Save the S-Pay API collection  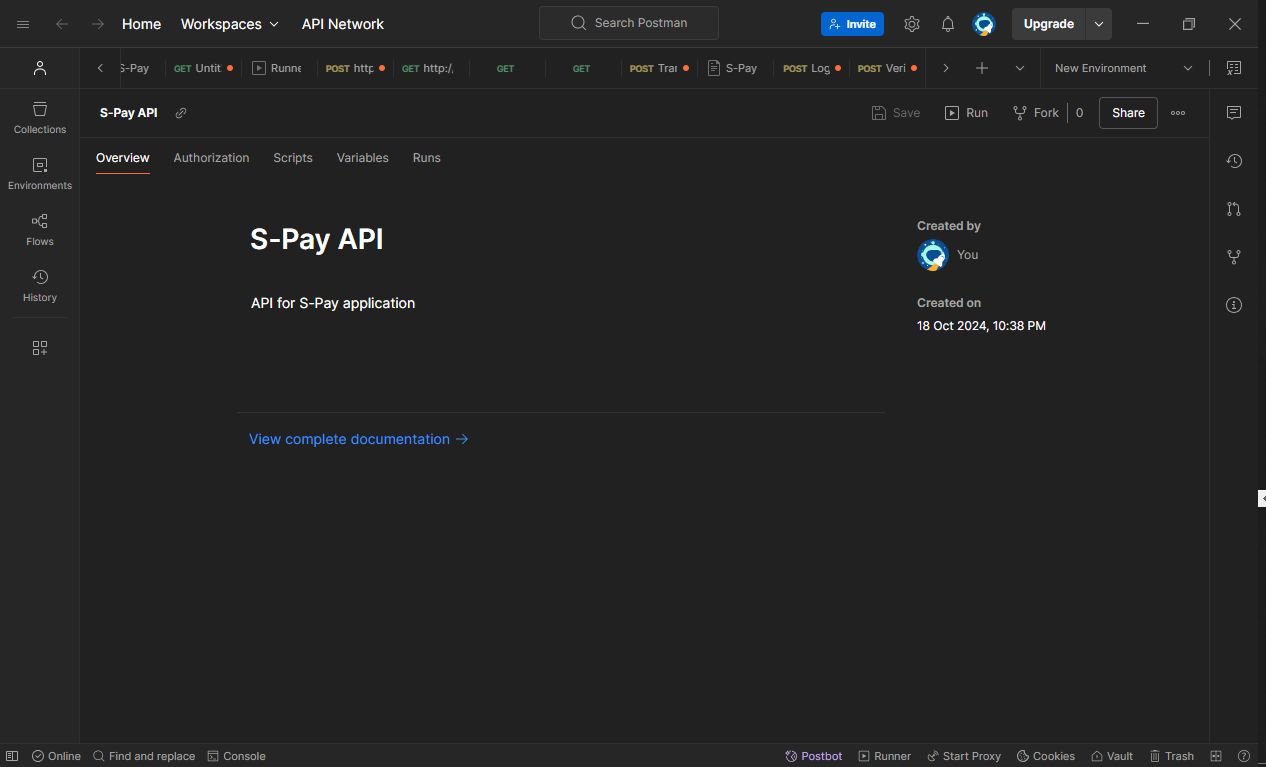(896, 113)
